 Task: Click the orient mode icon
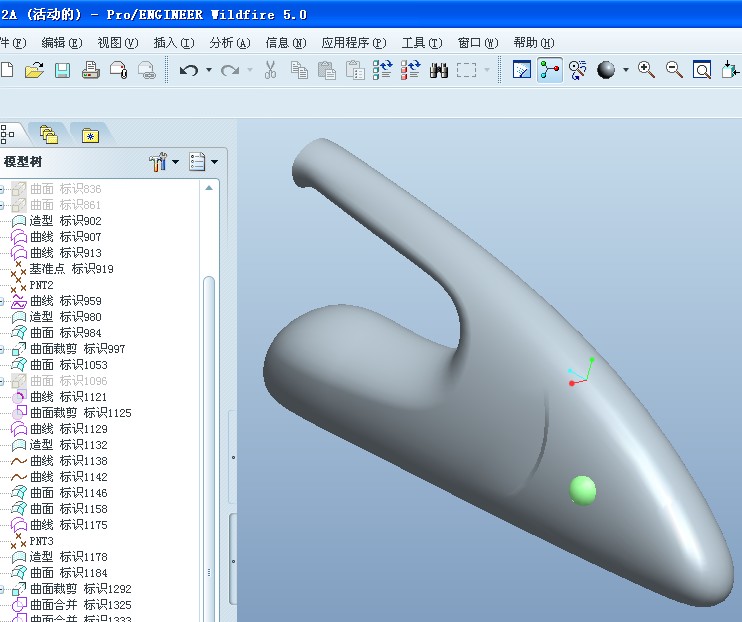(x=578, y=70)
